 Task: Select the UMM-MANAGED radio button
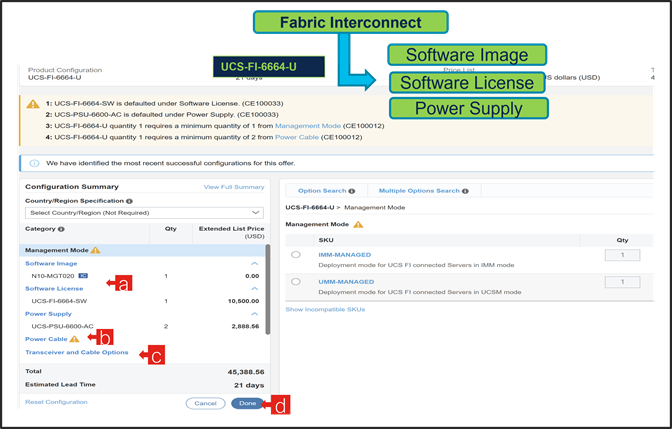(x=296, y=282)
